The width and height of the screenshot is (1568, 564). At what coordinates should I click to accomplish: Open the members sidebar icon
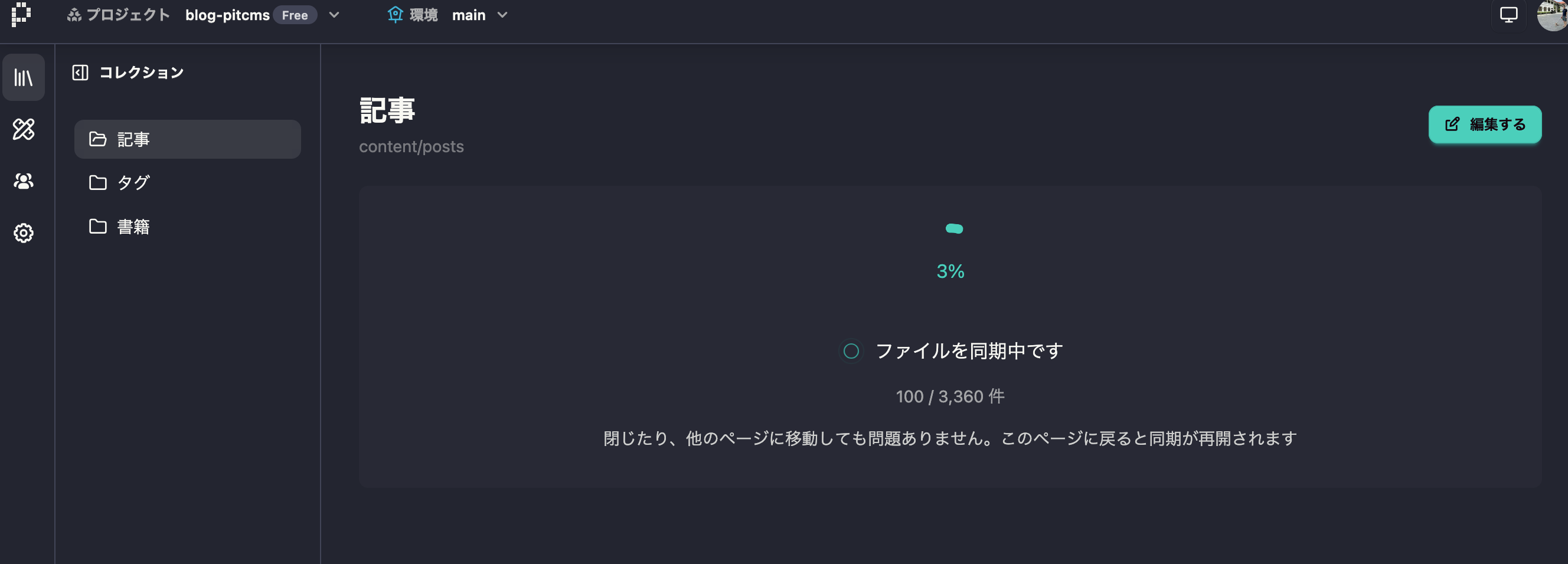(x=23, y=181)
